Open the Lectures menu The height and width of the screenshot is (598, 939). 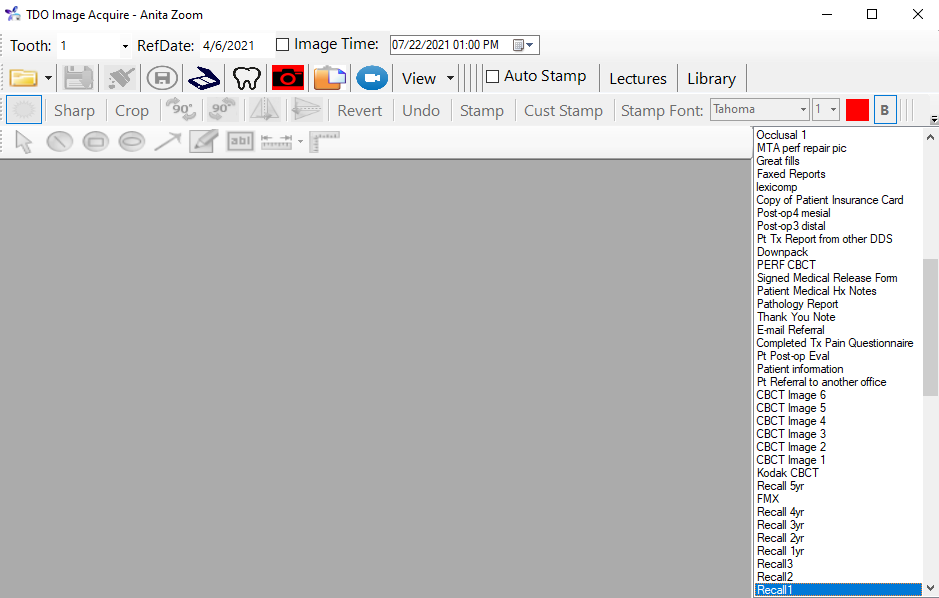[x=637, y=78]
